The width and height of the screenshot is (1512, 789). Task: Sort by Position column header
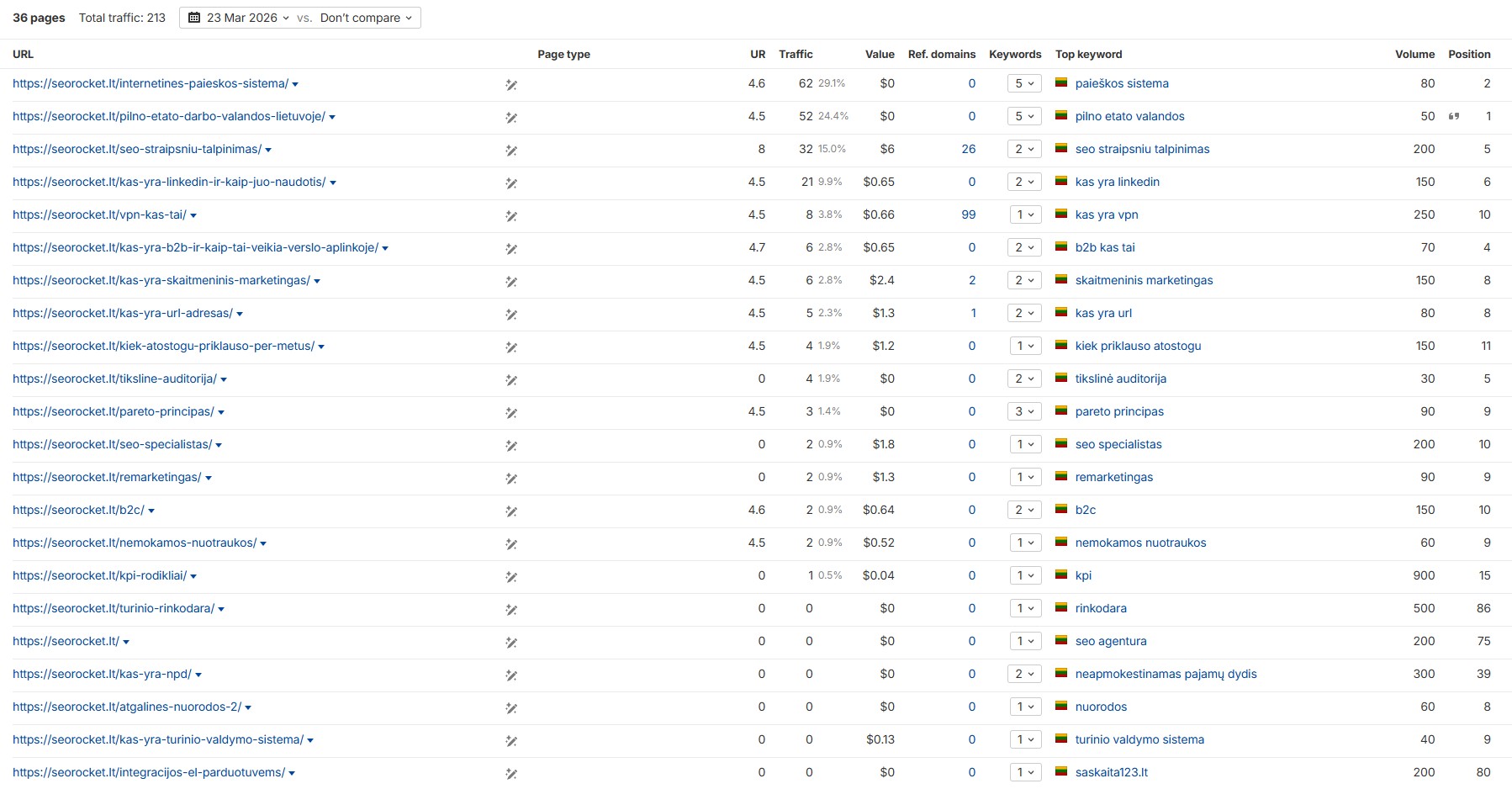click(x=1469, y=54)
